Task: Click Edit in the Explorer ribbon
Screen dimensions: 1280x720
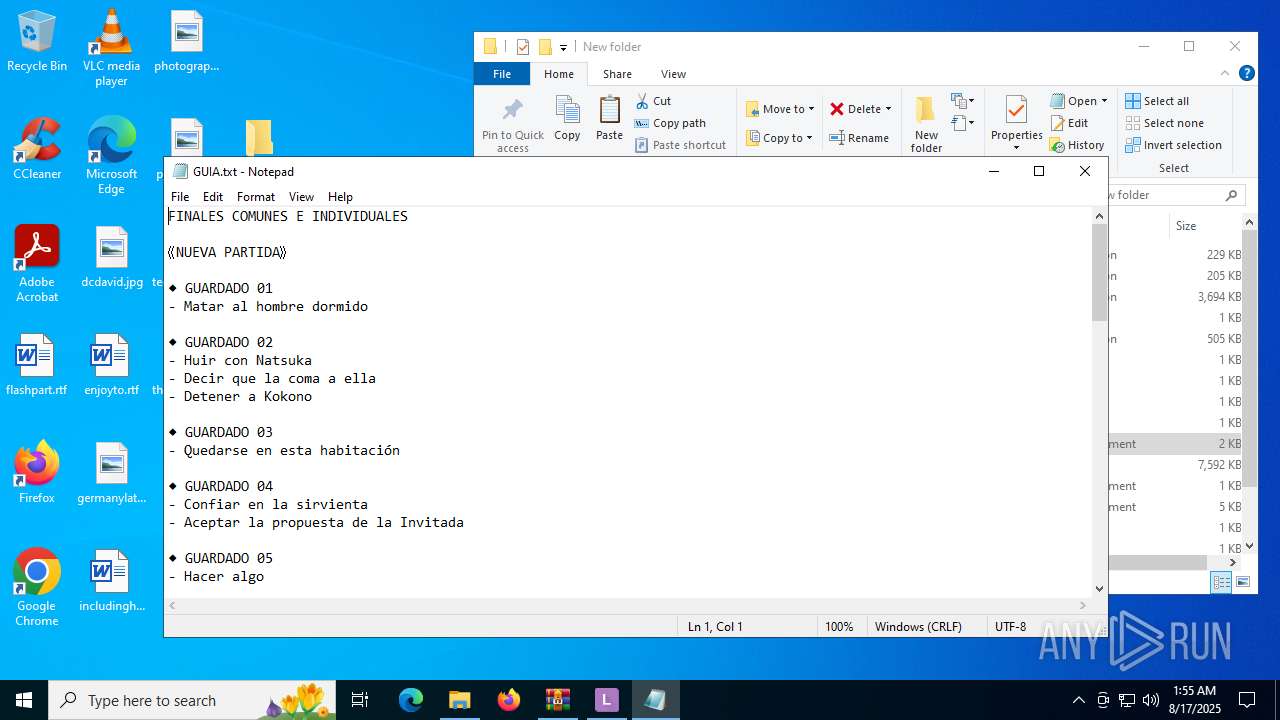Action: tap(1069, 123)
